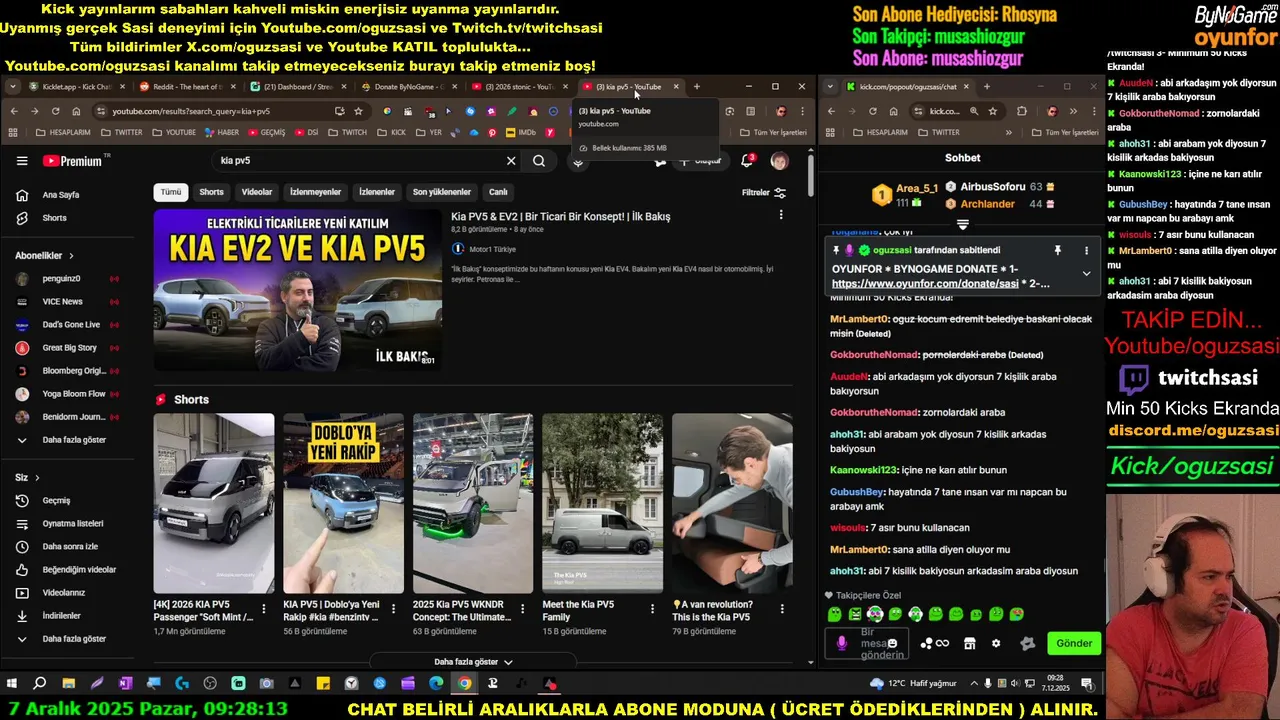Click the YouTube search magnifier button

[x=539, y=161]
